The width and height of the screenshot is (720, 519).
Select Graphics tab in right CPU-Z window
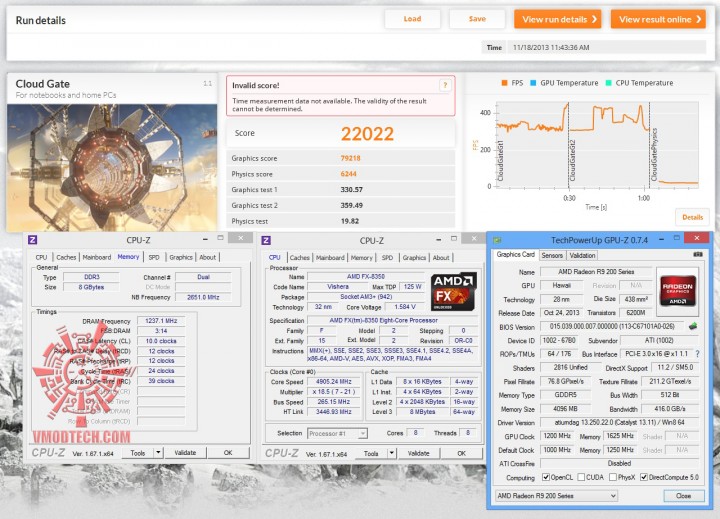click(x=414, y=258)
